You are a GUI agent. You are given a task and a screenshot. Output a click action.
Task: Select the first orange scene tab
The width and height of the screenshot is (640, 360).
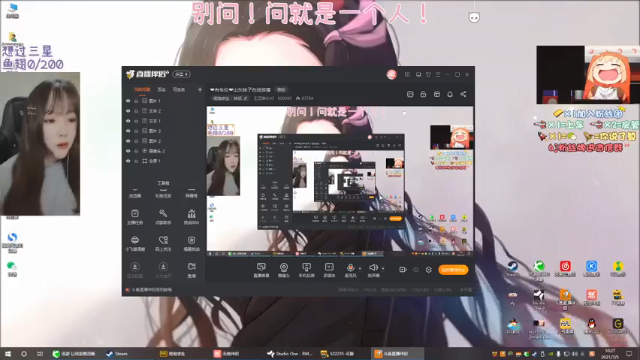(x=142, y=89)
